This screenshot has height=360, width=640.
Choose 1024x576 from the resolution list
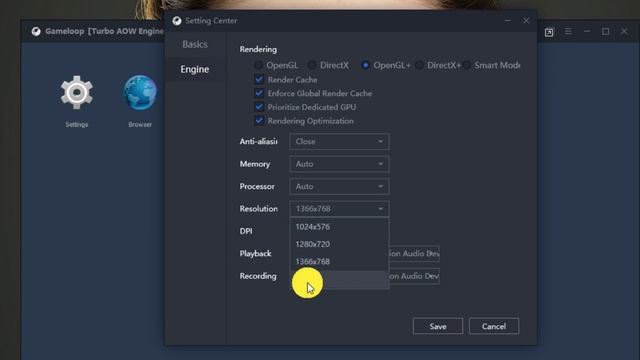[x=339, y=227]
